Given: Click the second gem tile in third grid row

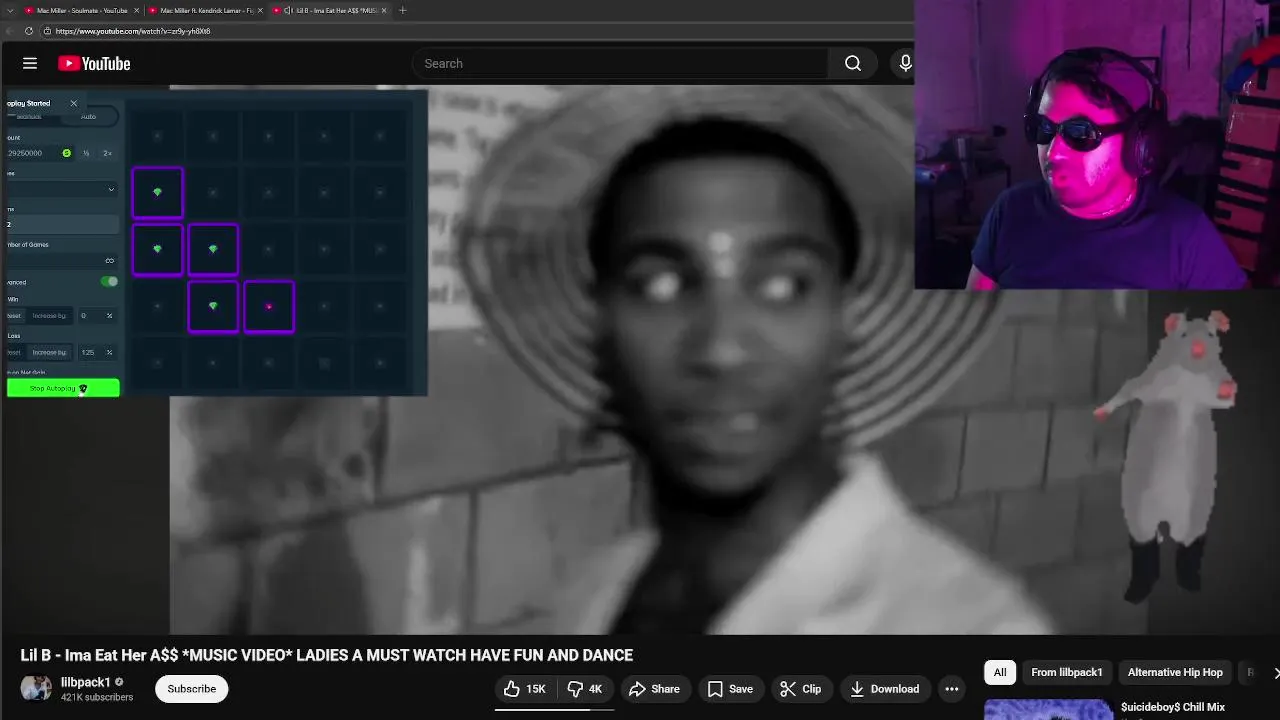Looking at the screenshot, I should point(213,249).
